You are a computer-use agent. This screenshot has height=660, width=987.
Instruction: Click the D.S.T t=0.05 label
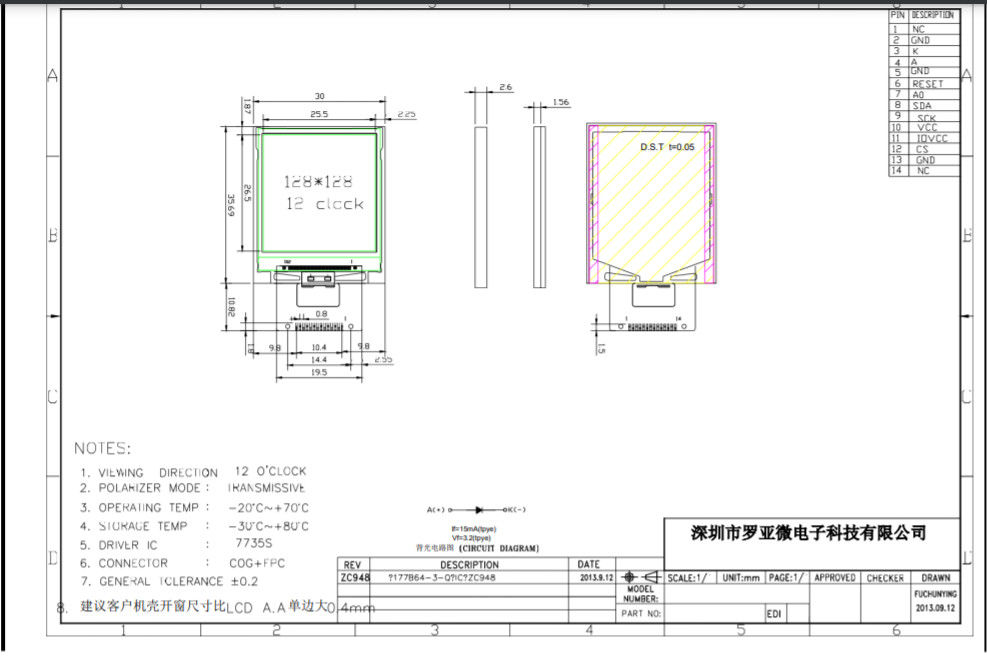coord(666,147)
